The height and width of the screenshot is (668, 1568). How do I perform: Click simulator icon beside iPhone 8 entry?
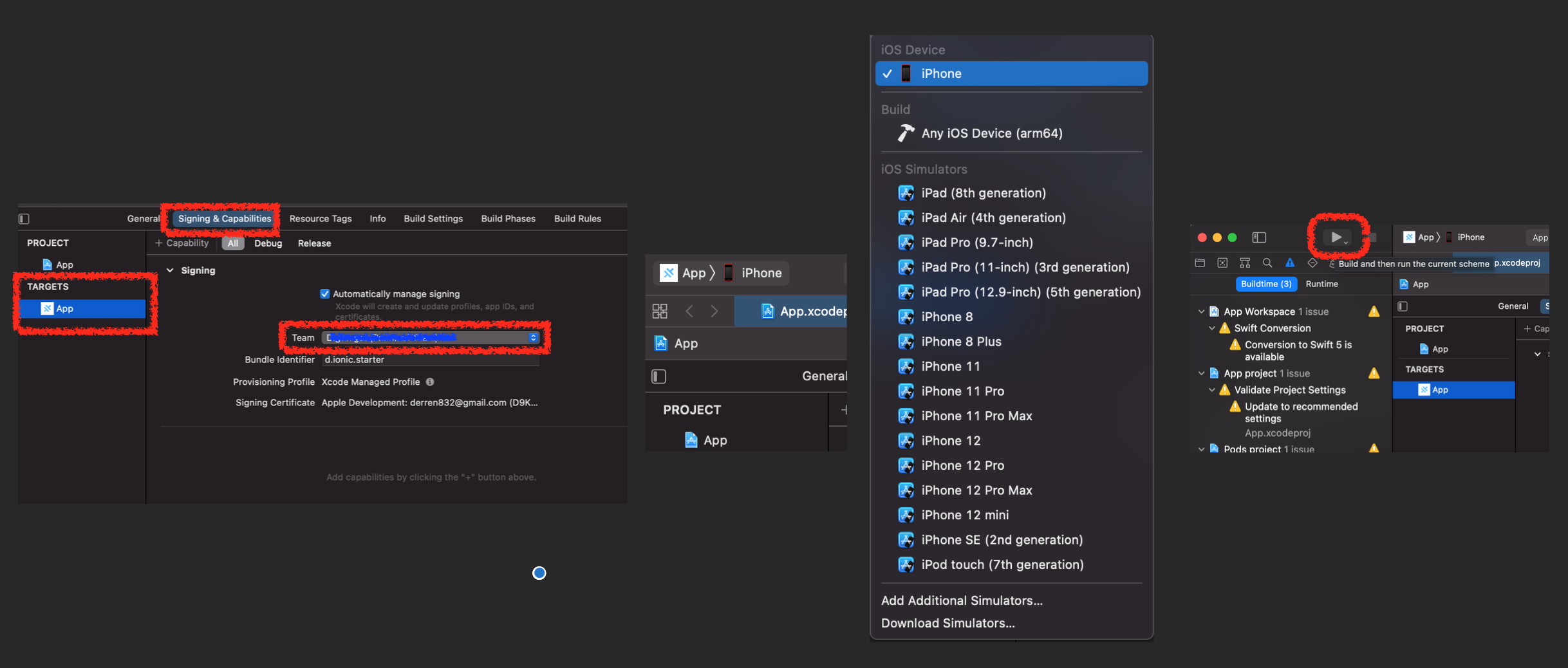pyautogui.click(x=906, y=317)
